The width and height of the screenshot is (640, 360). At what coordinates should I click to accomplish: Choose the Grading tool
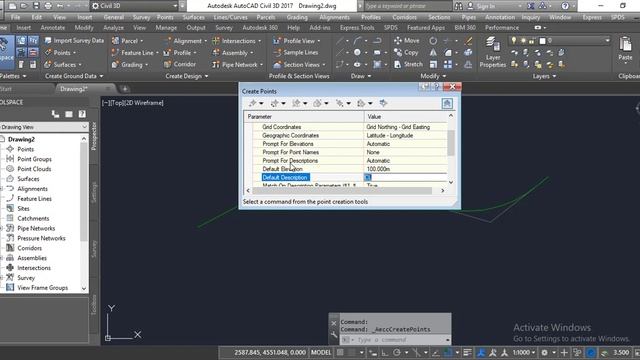(129, 64)
